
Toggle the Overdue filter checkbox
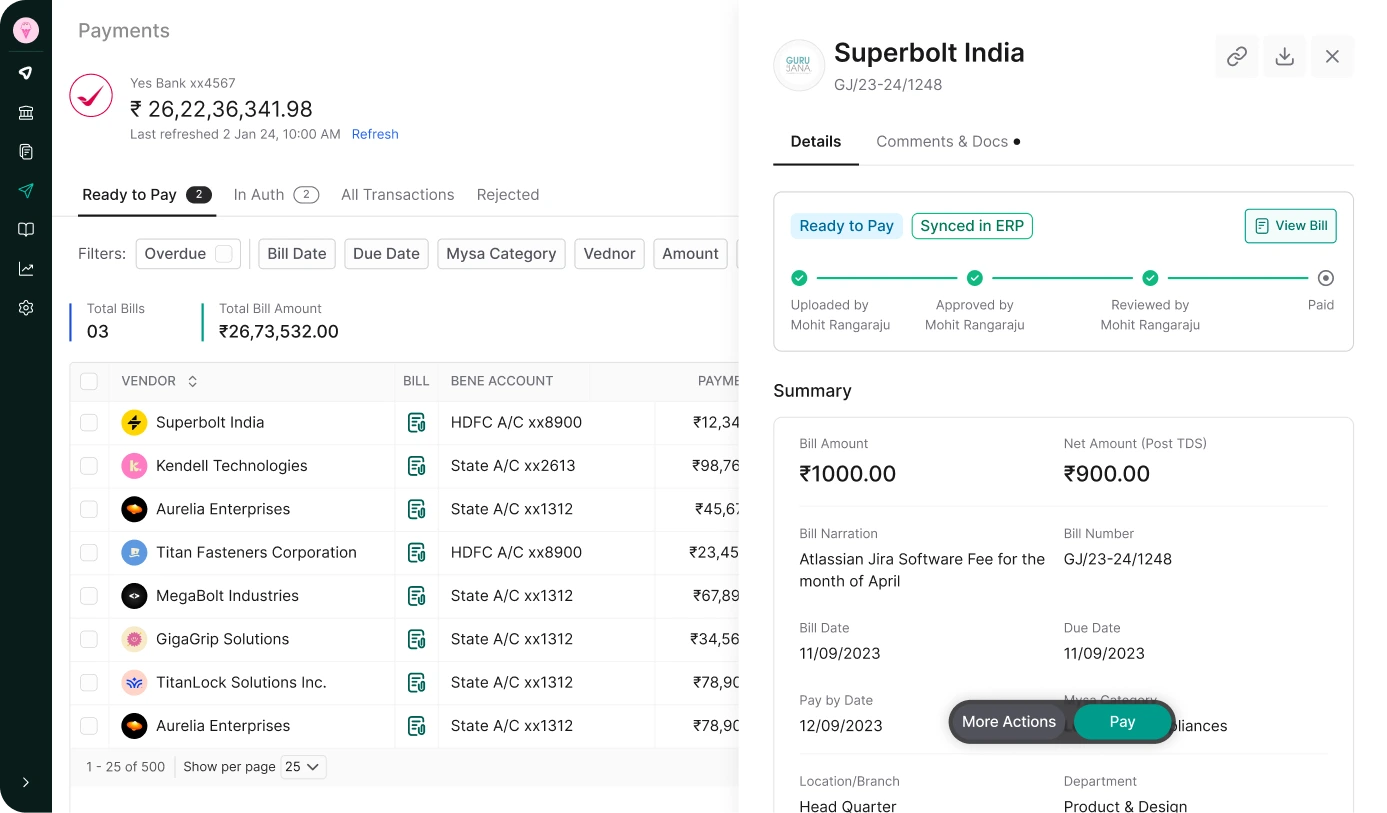tap(224, 254)
